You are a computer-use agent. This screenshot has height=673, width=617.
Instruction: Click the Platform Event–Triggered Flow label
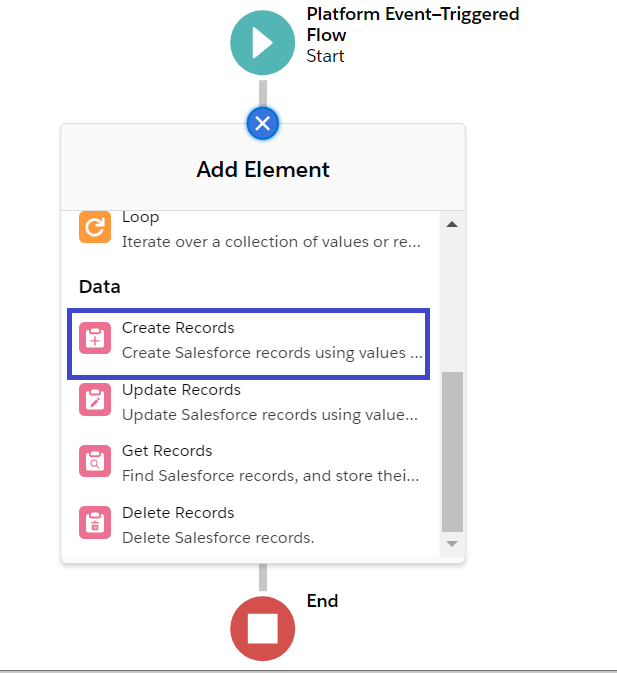pos(412,25)
